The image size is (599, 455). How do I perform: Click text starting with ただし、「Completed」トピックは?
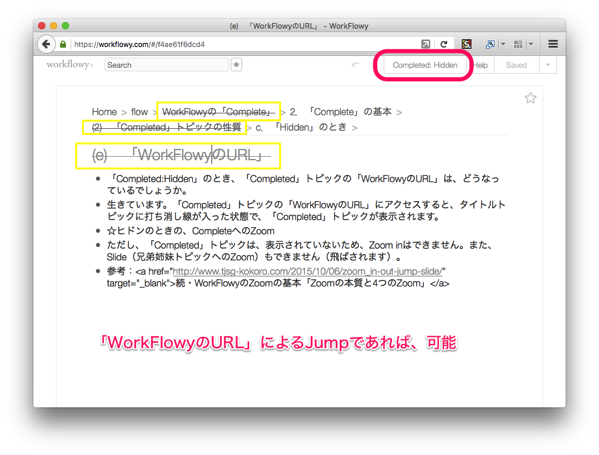point(300,251)
